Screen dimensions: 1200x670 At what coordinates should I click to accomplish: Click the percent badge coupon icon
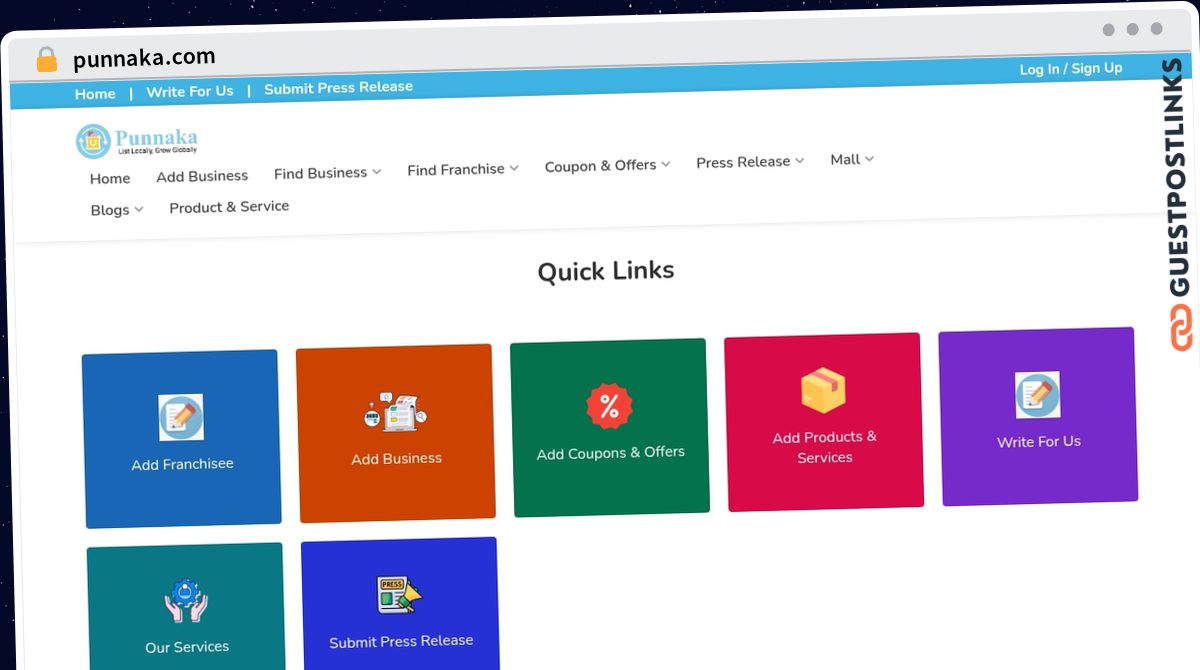click(x=609, y=406)
